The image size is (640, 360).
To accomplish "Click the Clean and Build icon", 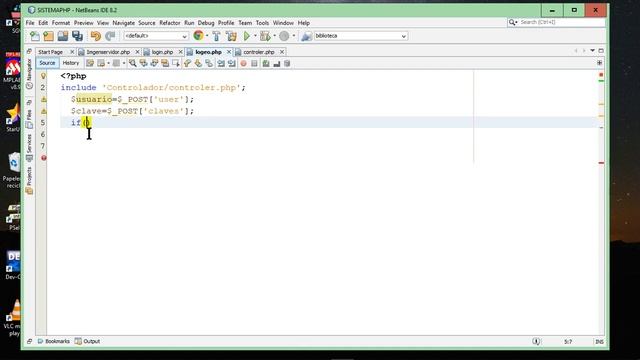I will point(231,36).
